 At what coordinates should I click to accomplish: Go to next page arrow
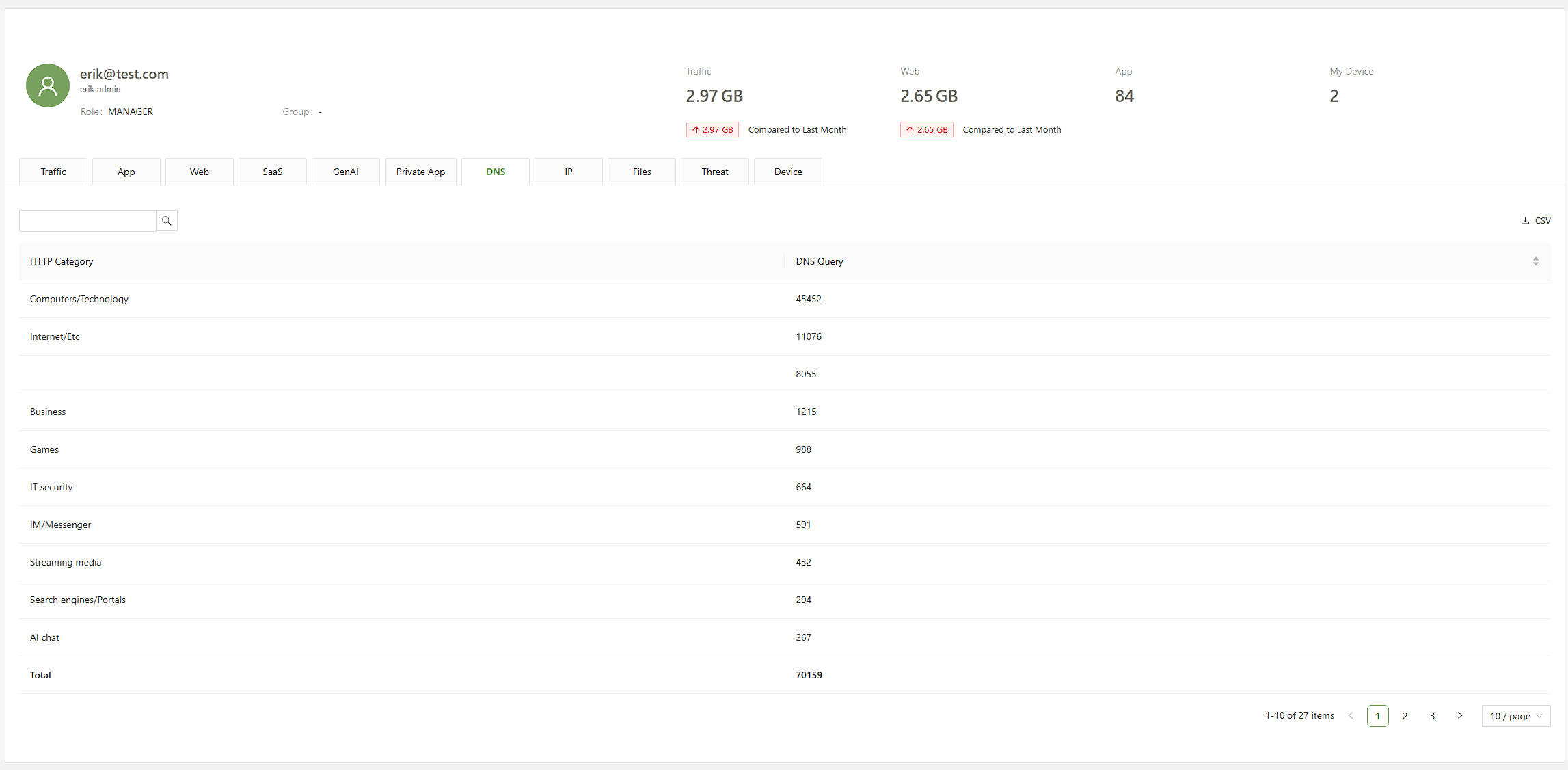1459,716
